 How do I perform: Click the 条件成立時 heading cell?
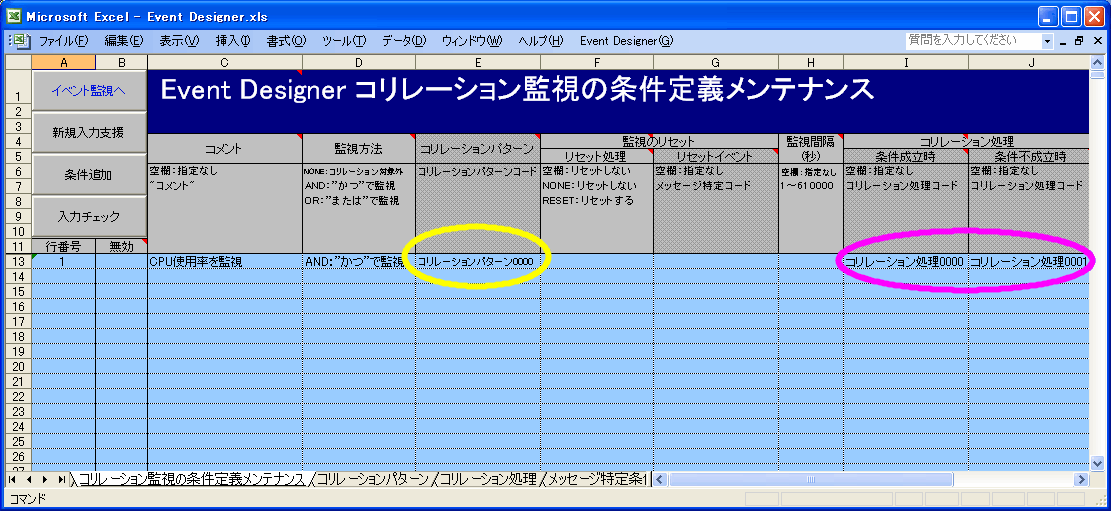tap(906, 156)
